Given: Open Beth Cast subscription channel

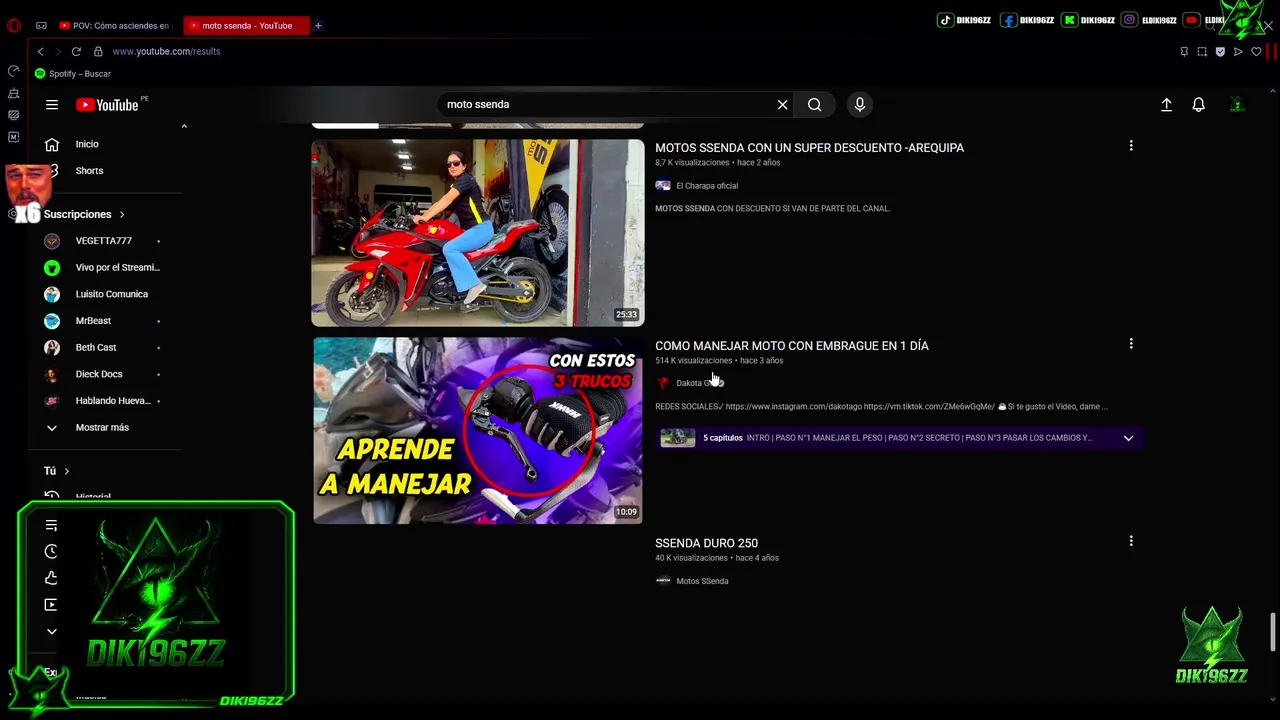Looking at the screenshot, I should pos(96,347).
